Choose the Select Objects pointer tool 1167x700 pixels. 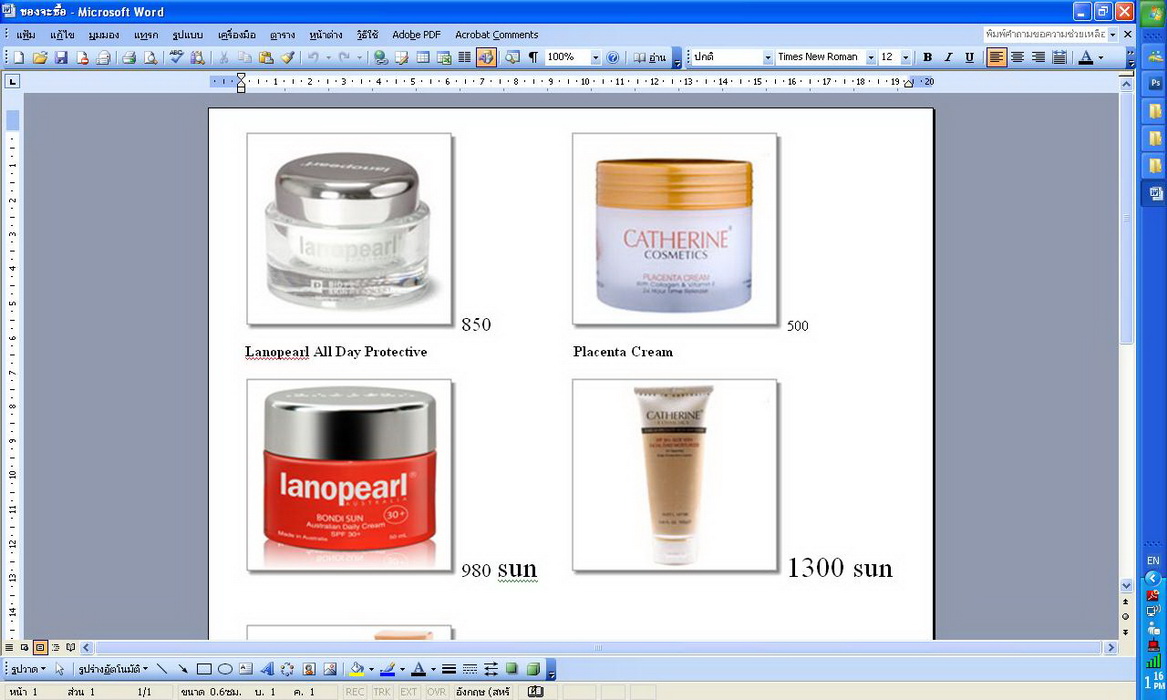pos(60,670)
